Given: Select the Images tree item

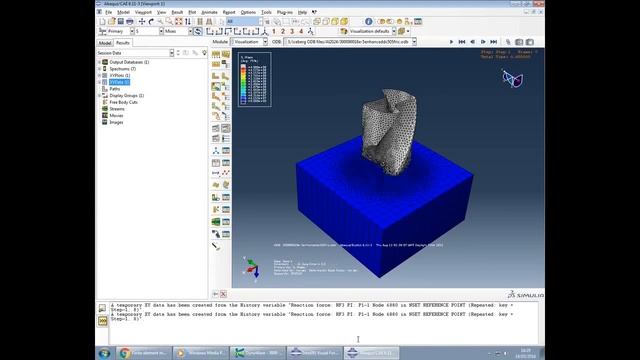Looking at the screenshot, I should [116, 122].
